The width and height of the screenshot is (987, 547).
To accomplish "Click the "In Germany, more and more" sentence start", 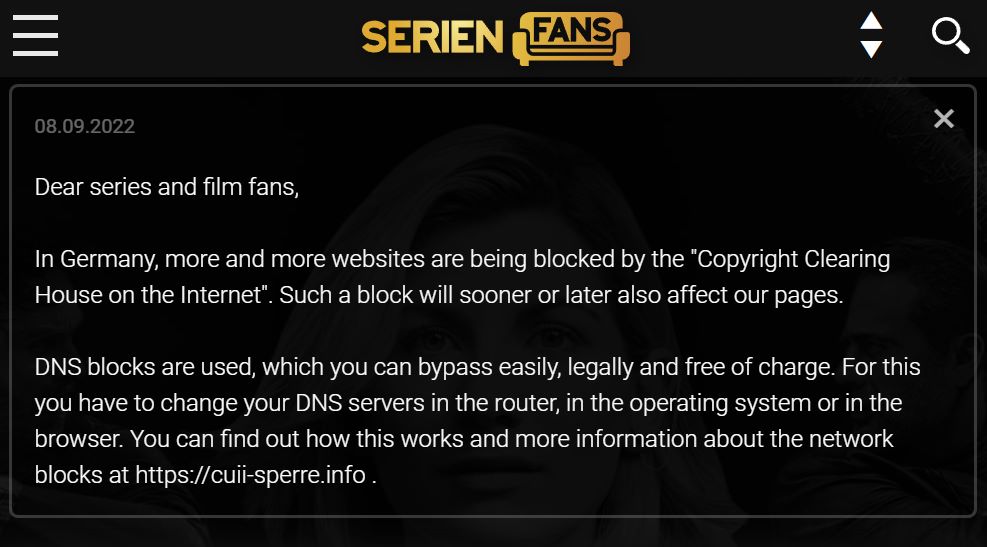I will [x=160, y=259].
